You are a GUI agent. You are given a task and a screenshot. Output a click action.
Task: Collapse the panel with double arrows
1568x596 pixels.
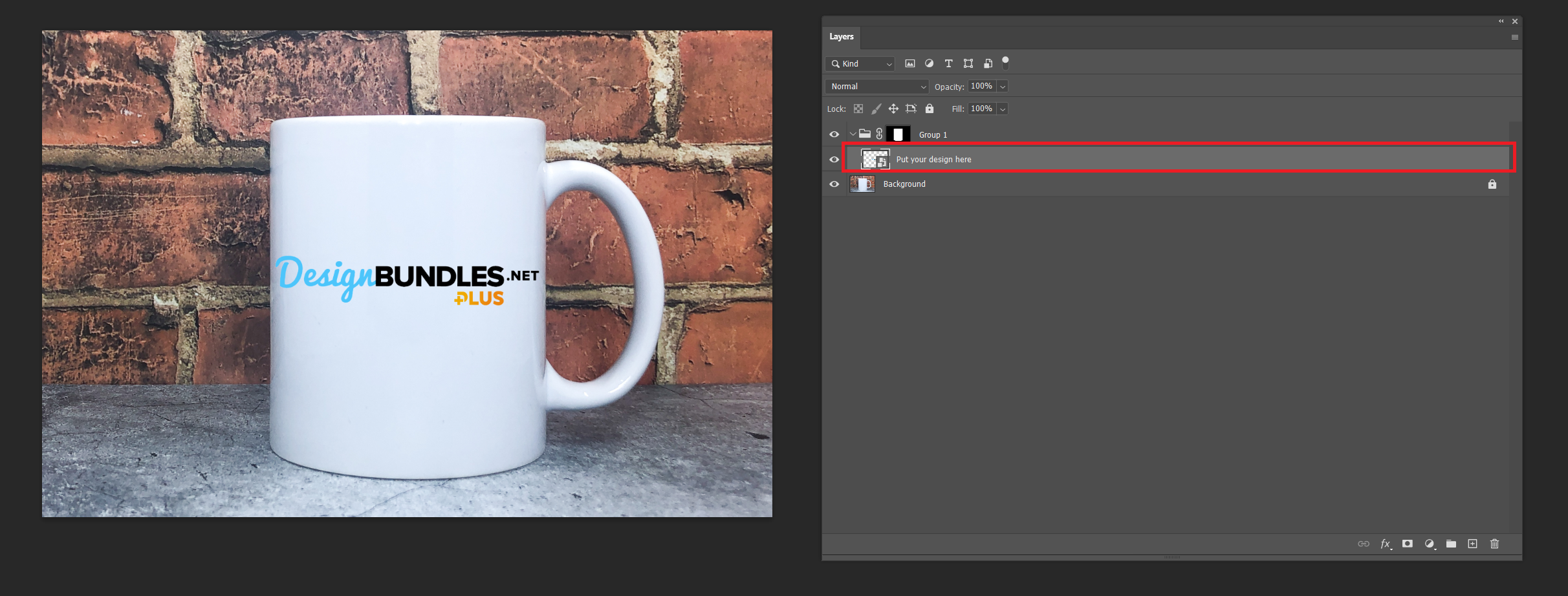coord(1501,21)
